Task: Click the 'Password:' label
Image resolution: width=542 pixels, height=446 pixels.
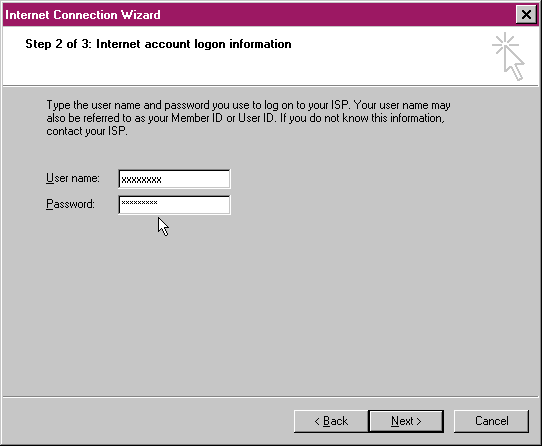Action: pos(71,204)
